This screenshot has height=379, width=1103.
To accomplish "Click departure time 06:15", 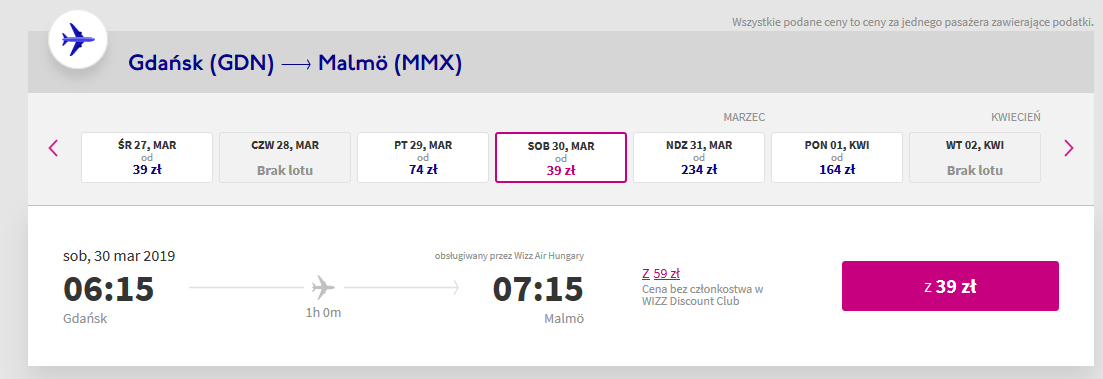I will [x=108, y=289].
